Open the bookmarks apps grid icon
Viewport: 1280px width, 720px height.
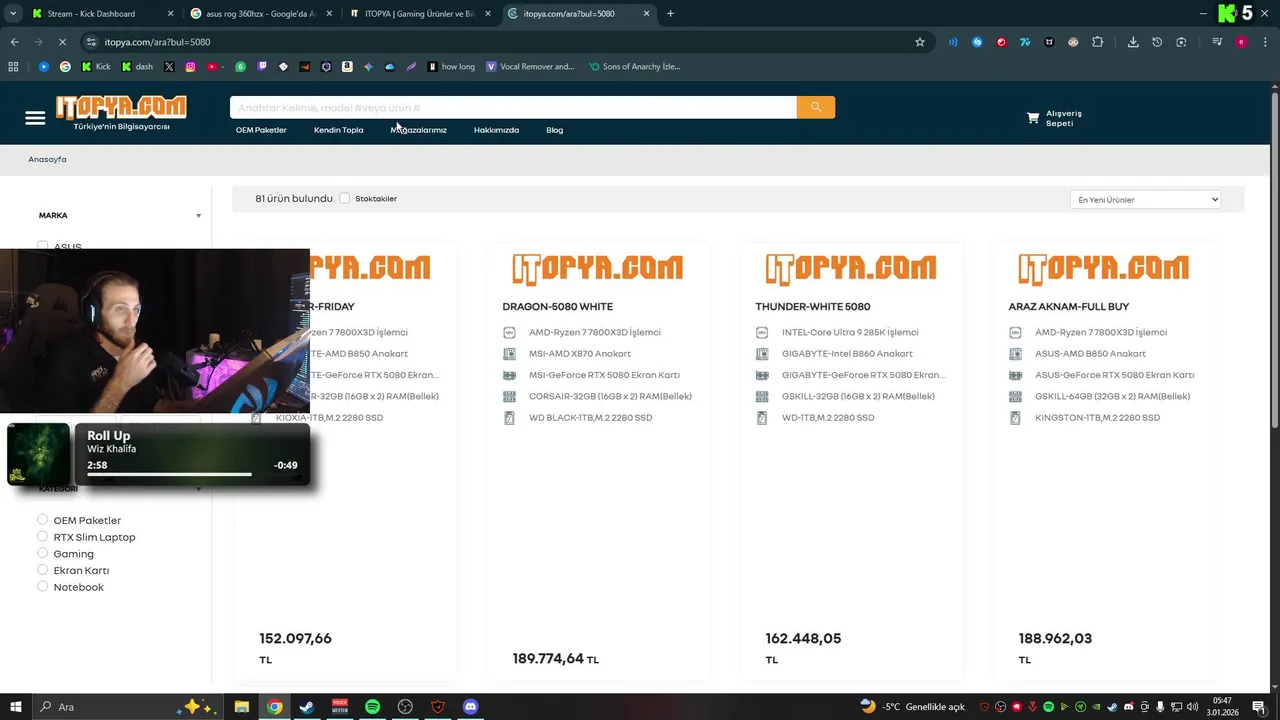pos(13,67)
